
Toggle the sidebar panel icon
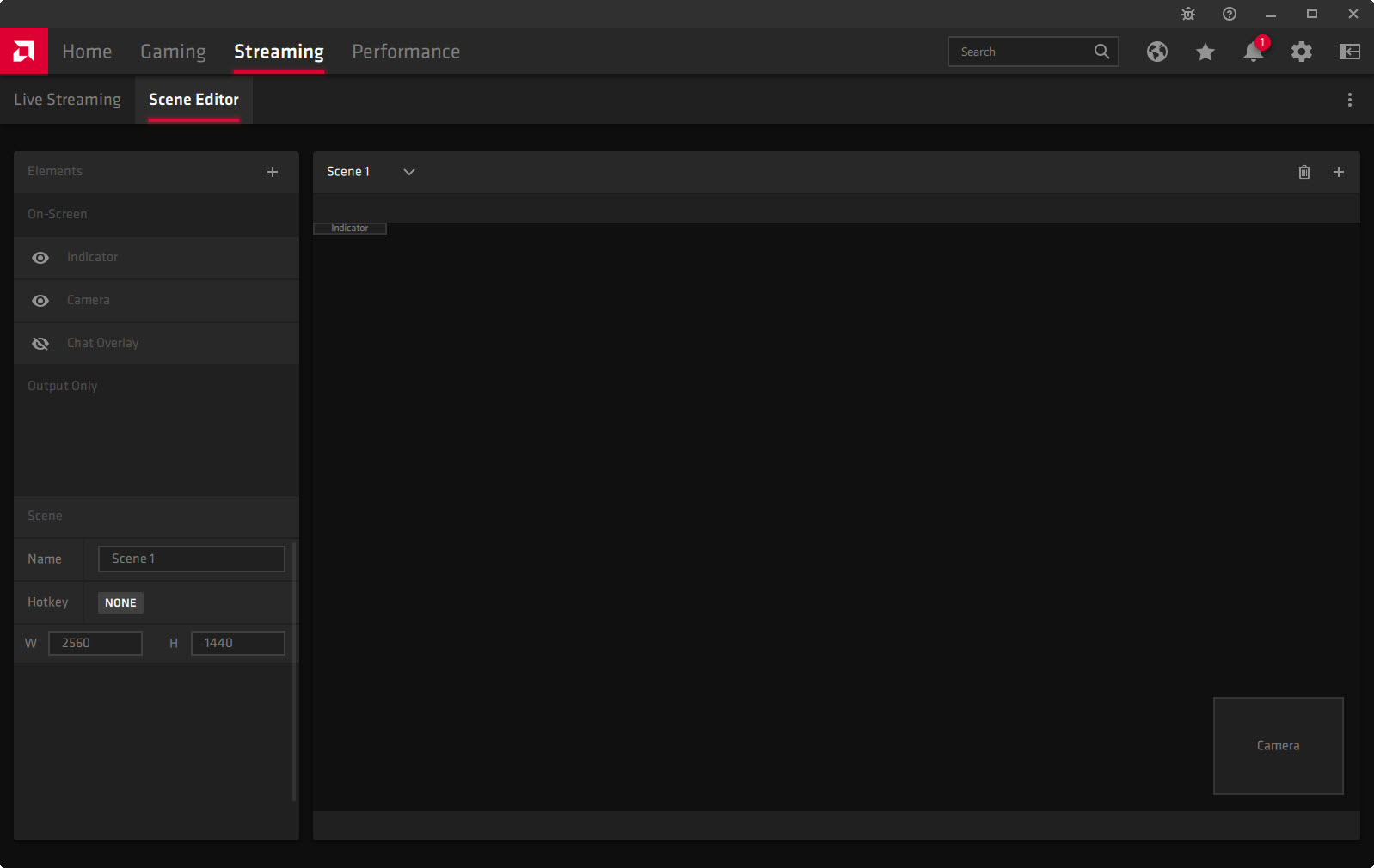tap(1350, 52)
